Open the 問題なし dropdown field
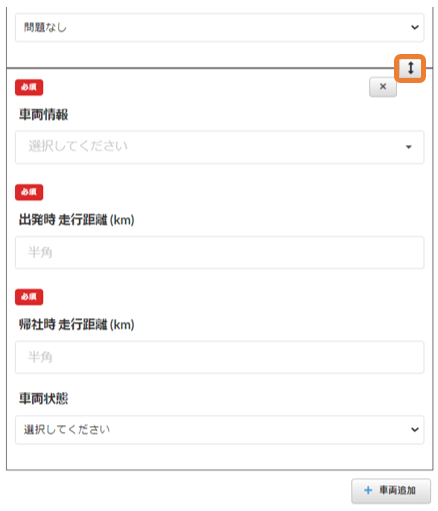 pos(219,27)
